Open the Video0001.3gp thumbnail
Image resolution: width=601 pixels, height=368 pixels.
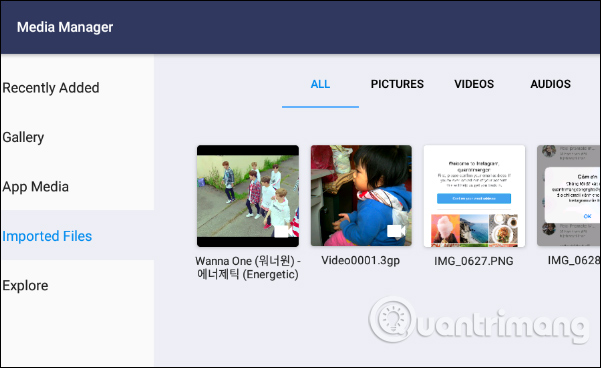tap(361, 196)
